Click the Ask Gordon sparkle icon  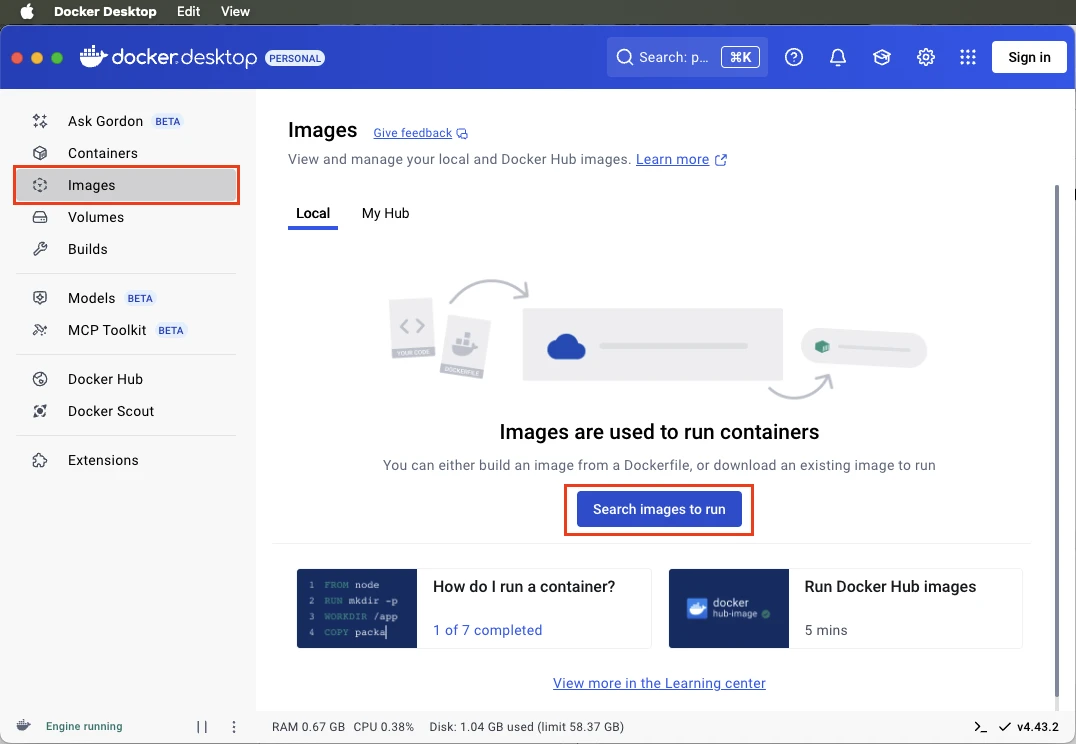[40, 121]
